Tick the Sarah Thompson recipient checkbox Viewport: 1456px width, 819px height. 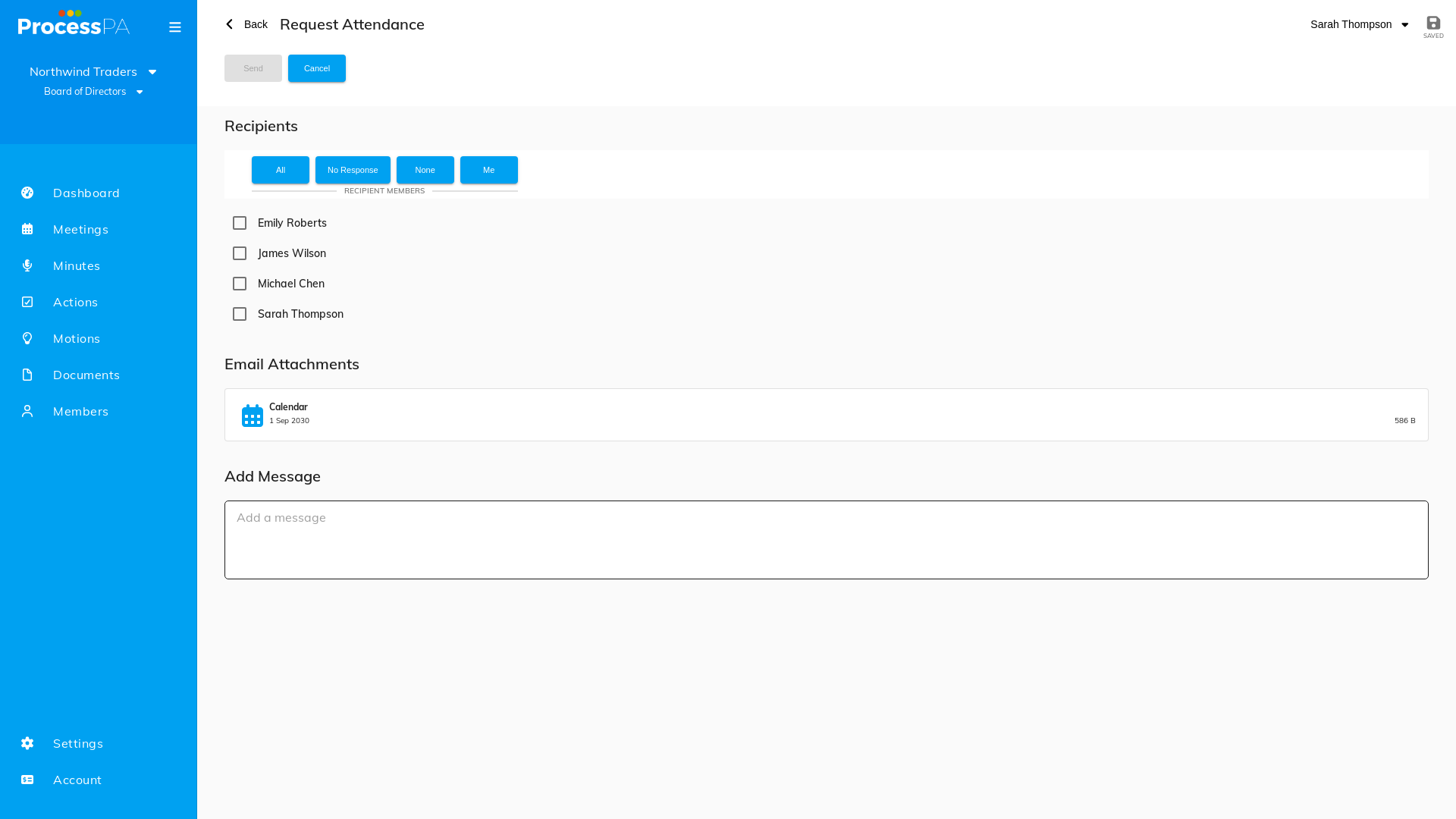point(240,314)
